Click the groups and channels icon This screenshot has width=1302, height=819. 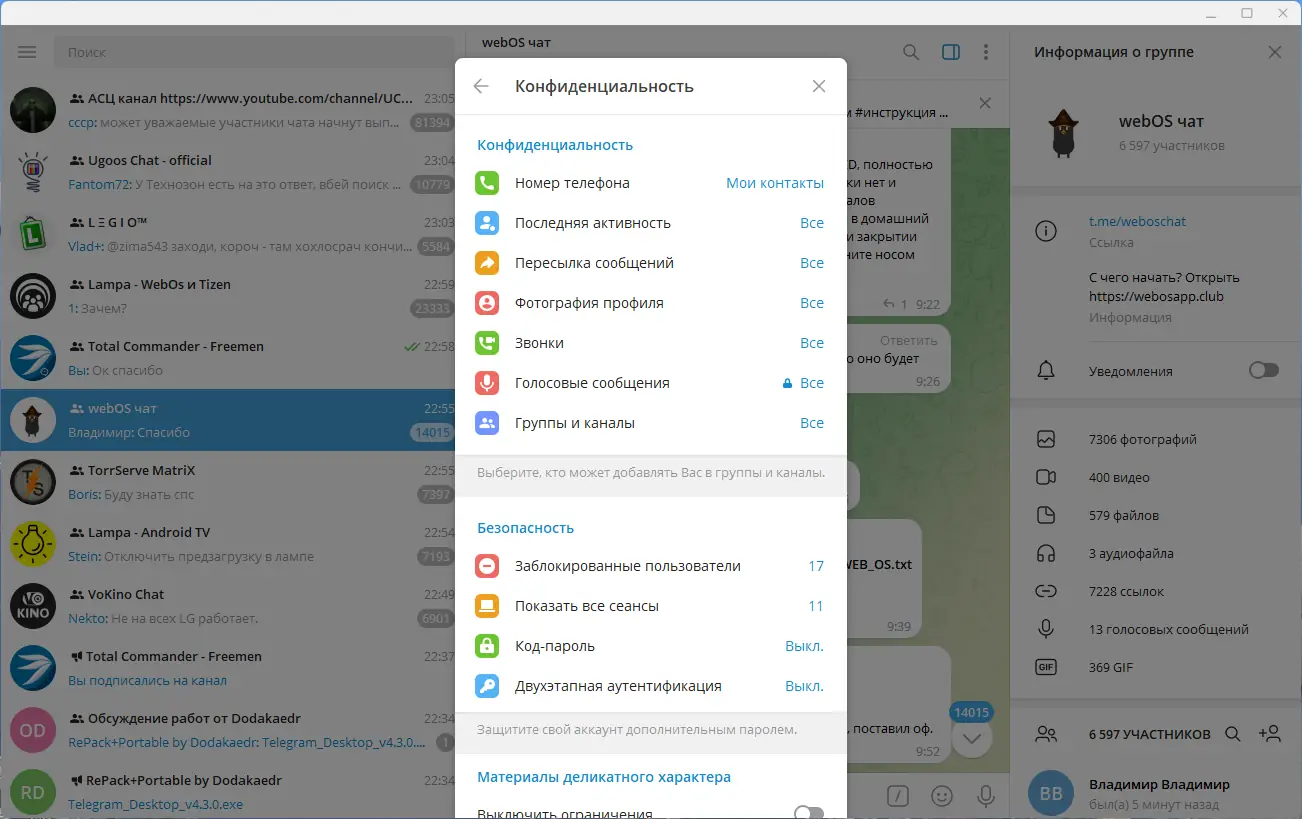coord(487,423)
